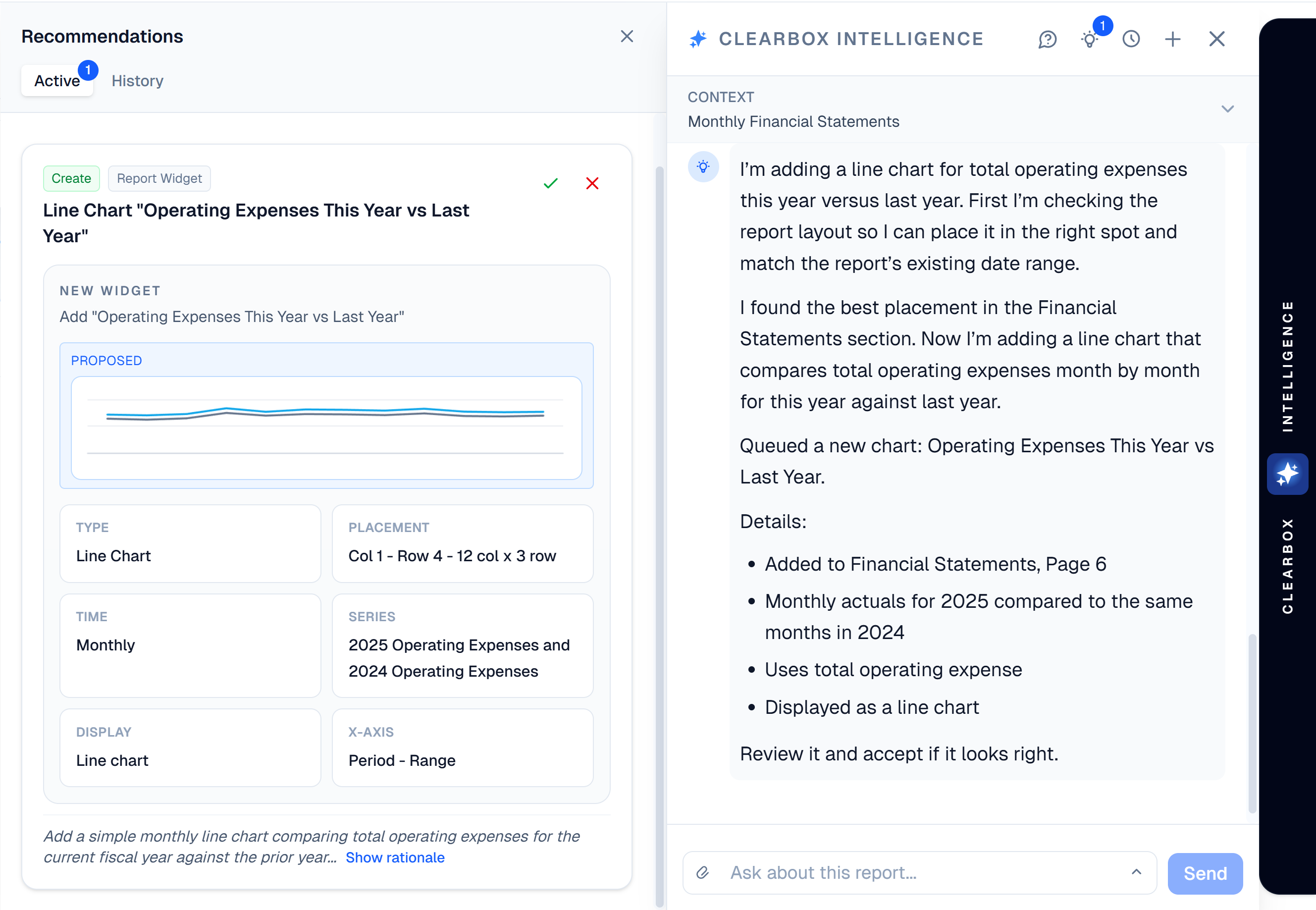Click the Report Widget badge
The height and width of the screenshot is (910, 1316).
click(159, 178)
